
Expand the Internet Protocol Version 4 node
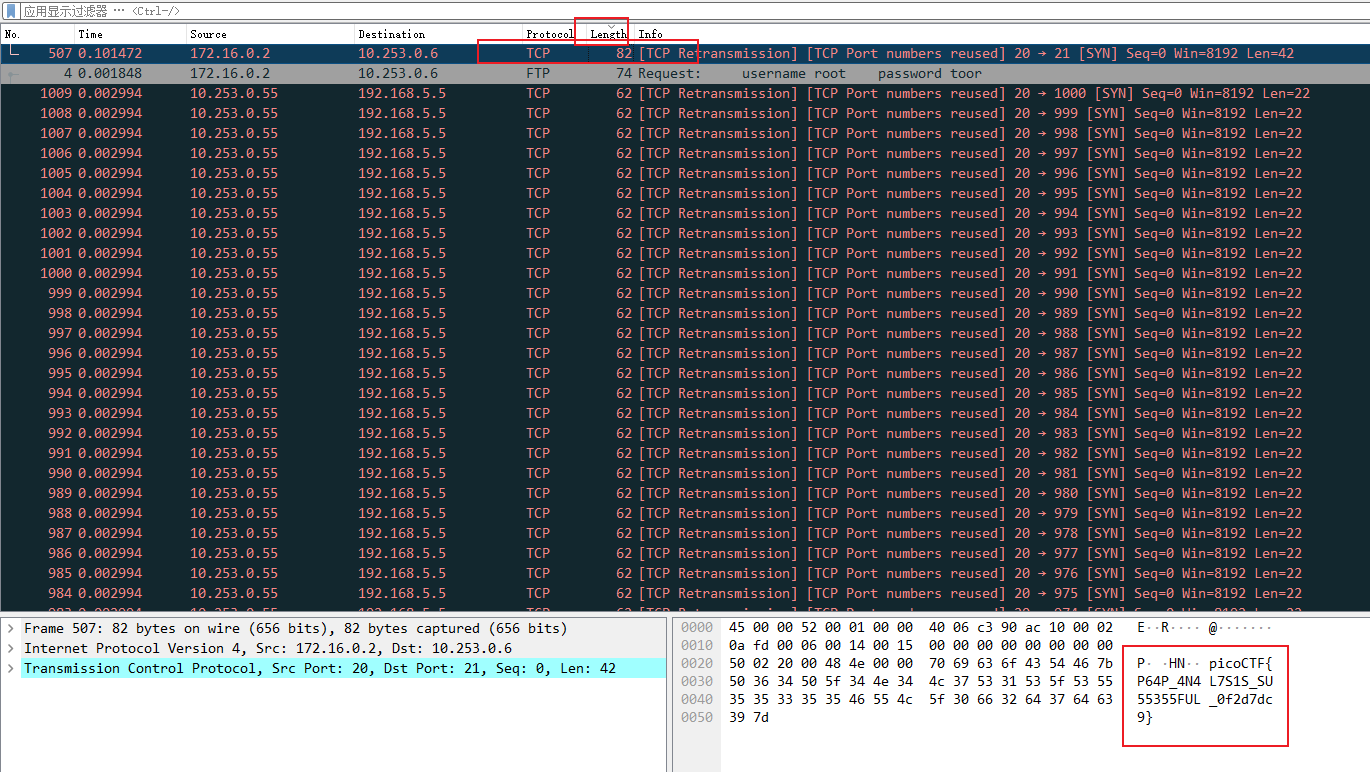10,649
